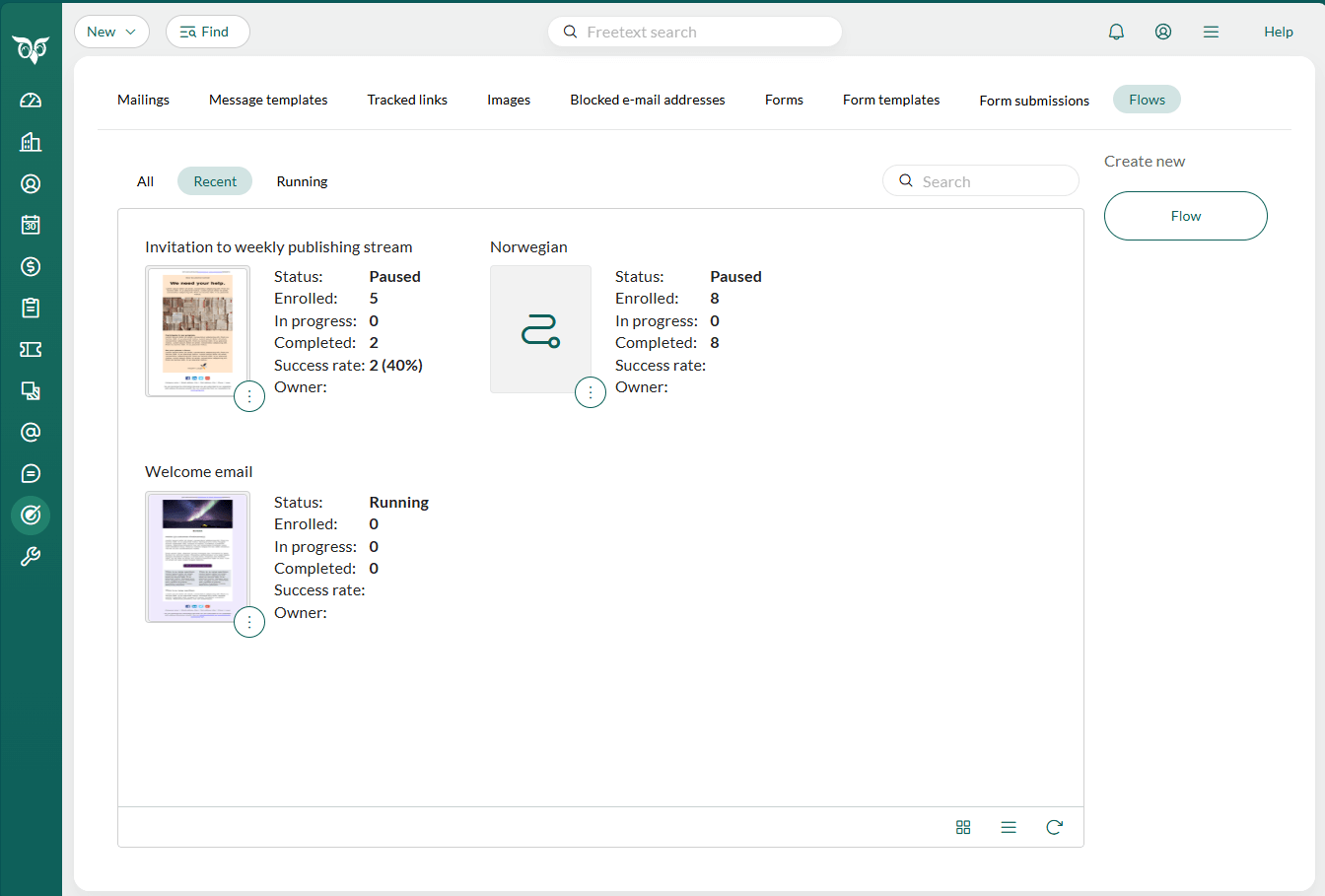The height and width of the screenshot is (896, 1325).
Task: Click the Freetext search field
Action: click(x=695, y=32)
